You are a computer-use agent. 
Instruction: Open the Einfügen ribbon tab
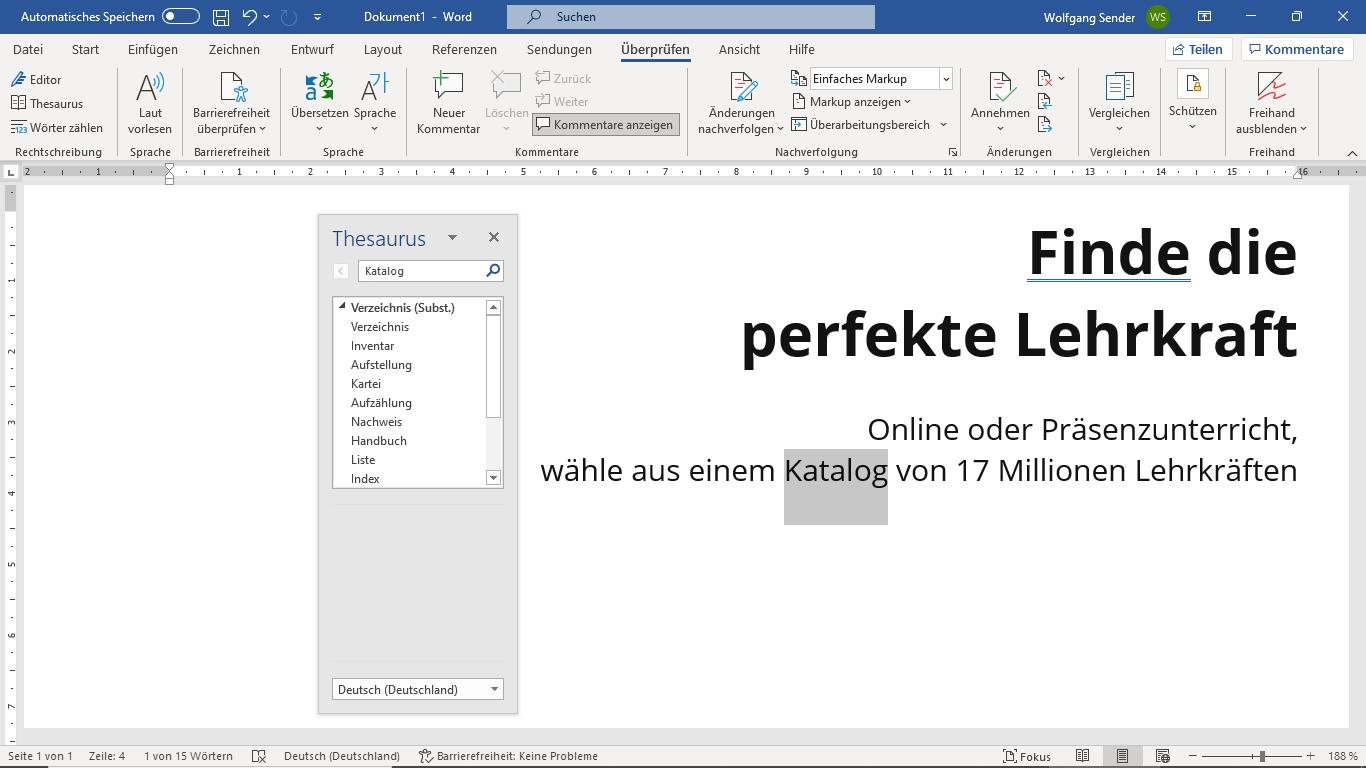153,49
